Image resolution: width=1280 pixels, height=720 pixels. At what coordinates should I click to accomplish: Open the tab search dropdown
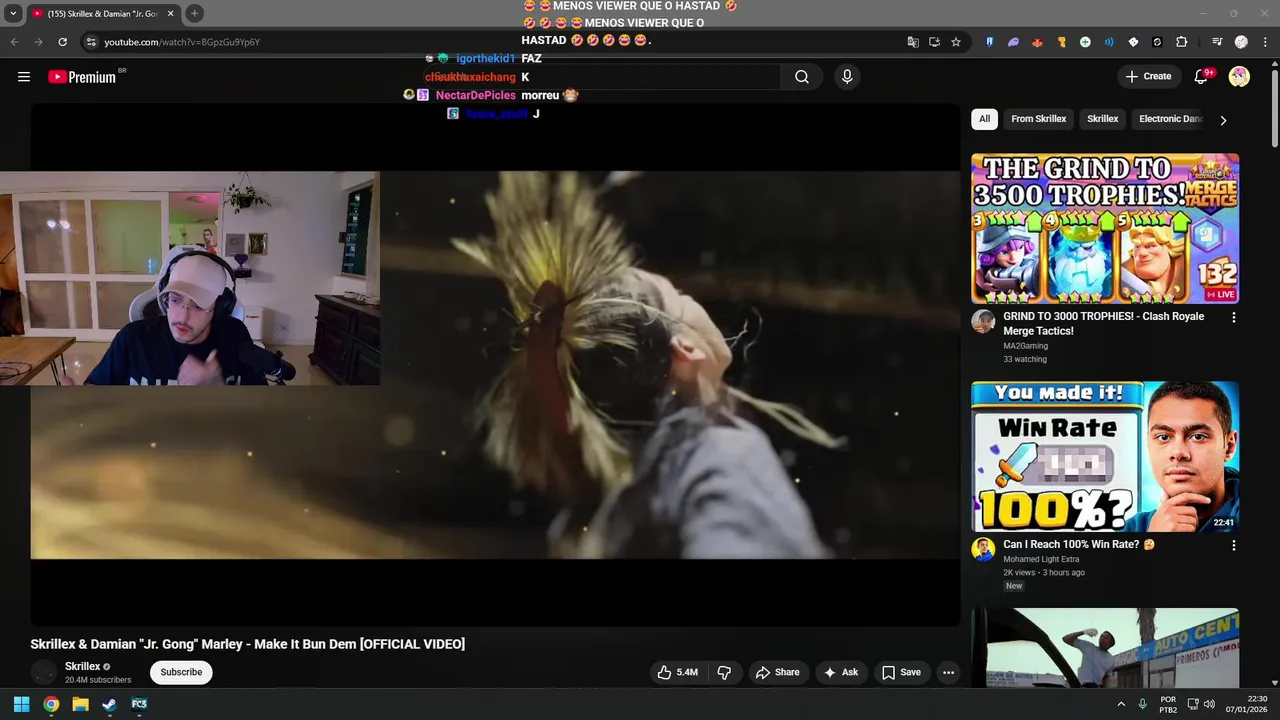[13, 13]
